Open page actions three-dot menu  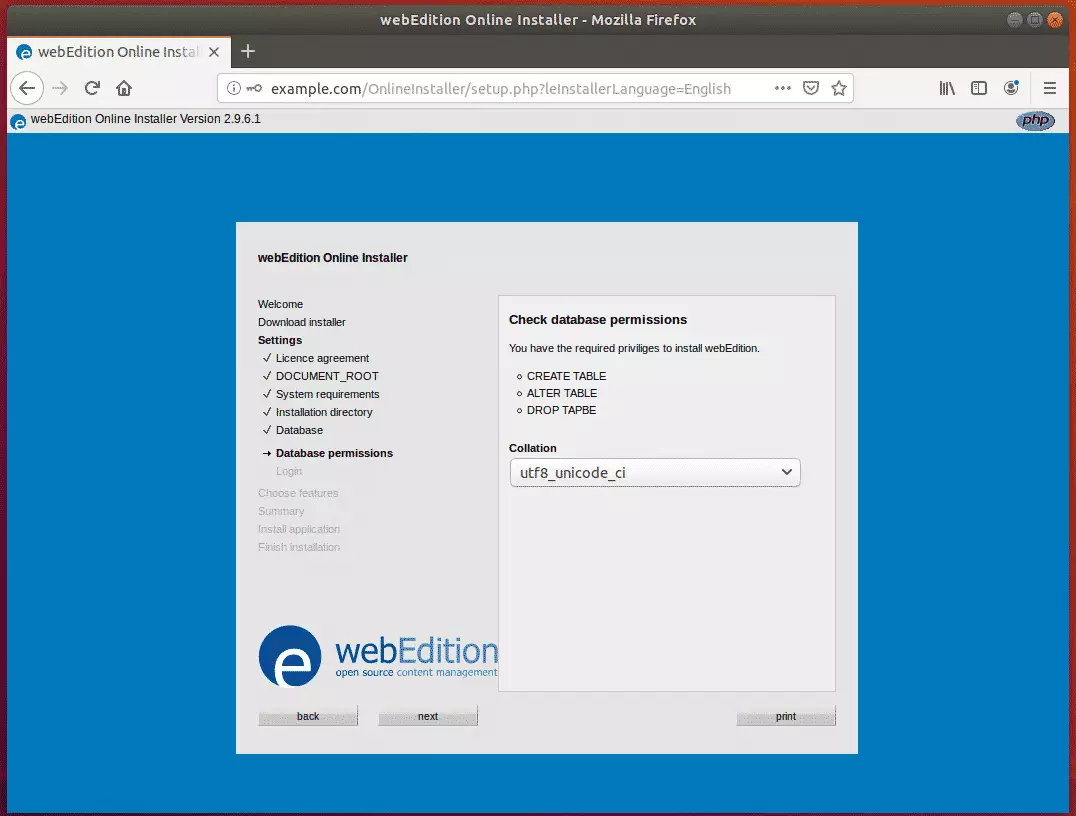click(782, 88)
